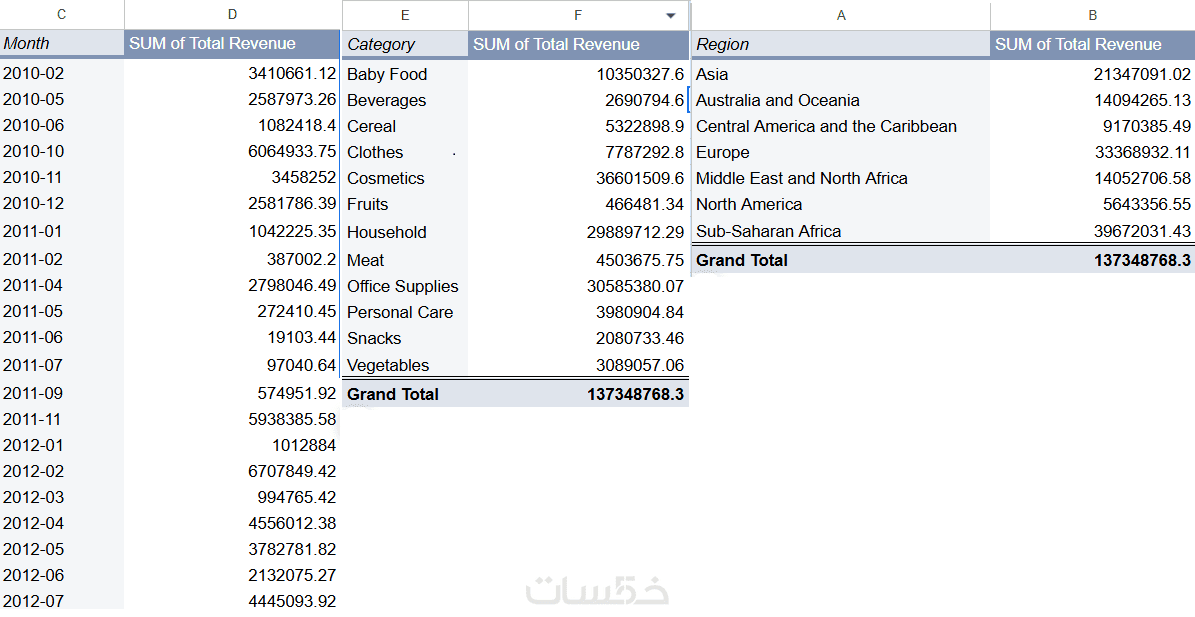The image size is (1195, 617).
Task: Select column C header
Action: (62, 14)
